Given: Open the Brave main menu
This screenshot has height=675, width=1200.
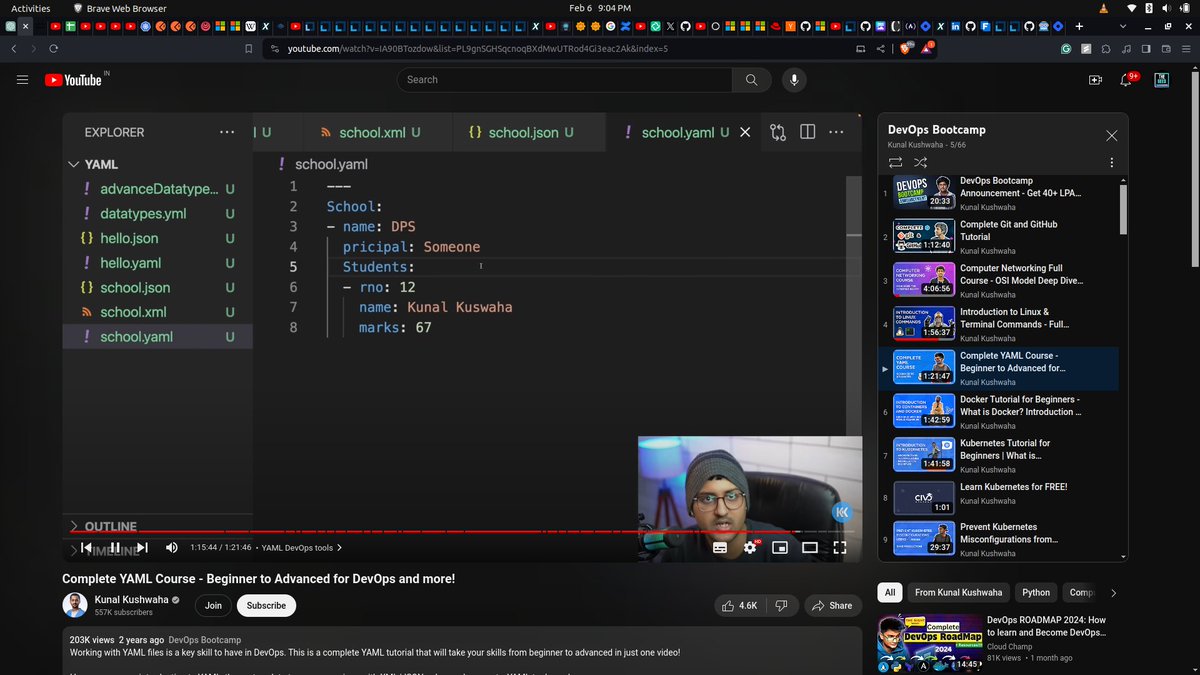Looking at the screenshot, I should [x=1186, y=48].
